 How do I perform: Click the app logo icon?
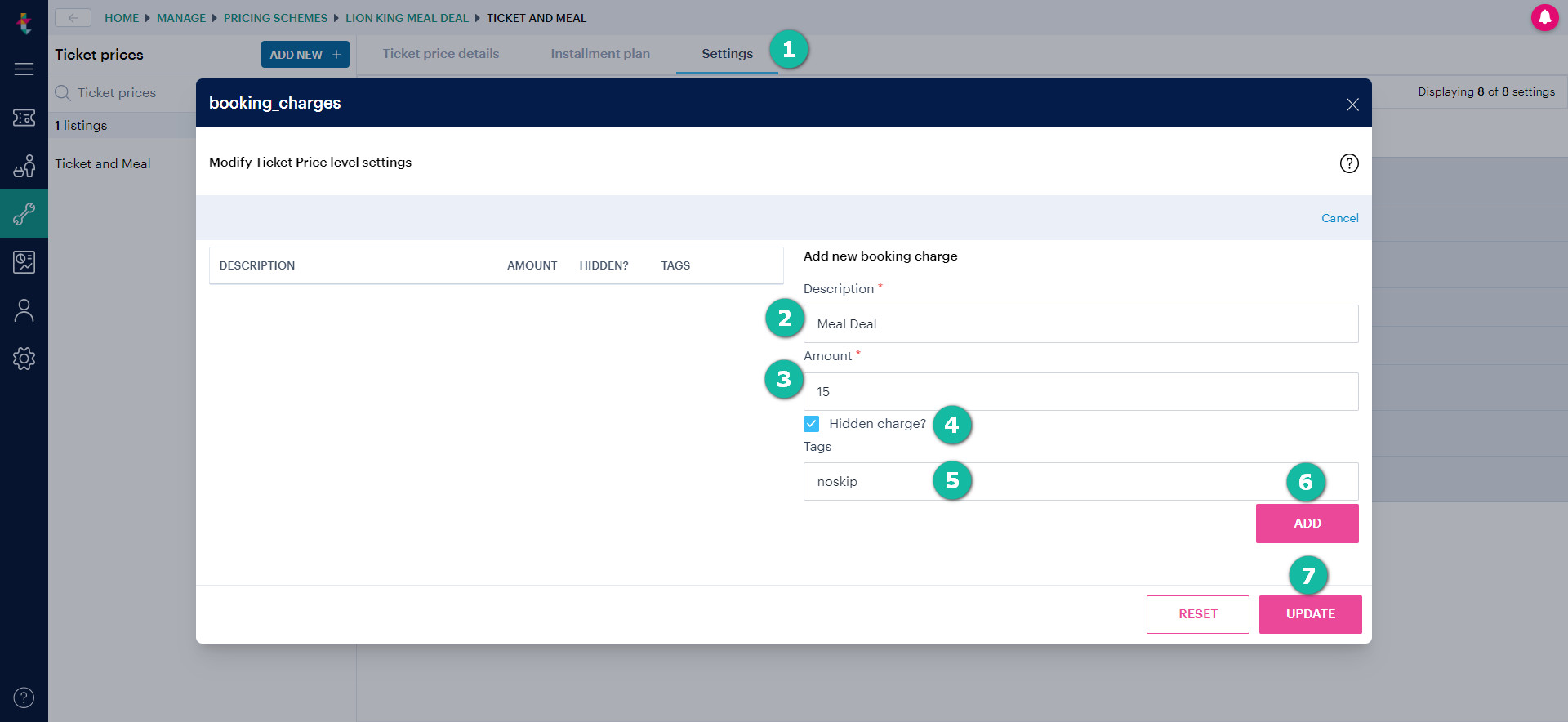[24, 23]
